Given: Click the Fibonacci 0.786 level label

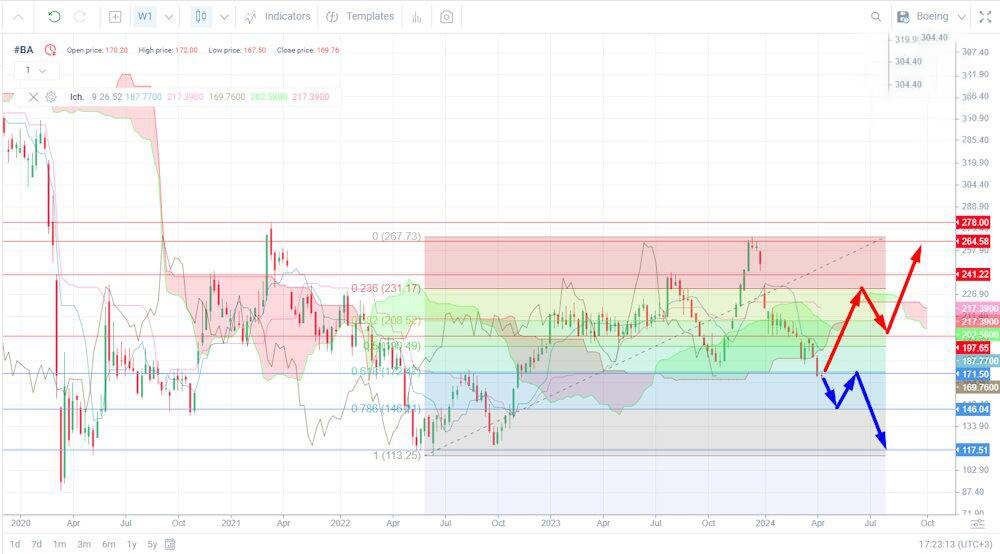Looking at the screenshot, I should (386, 409).
